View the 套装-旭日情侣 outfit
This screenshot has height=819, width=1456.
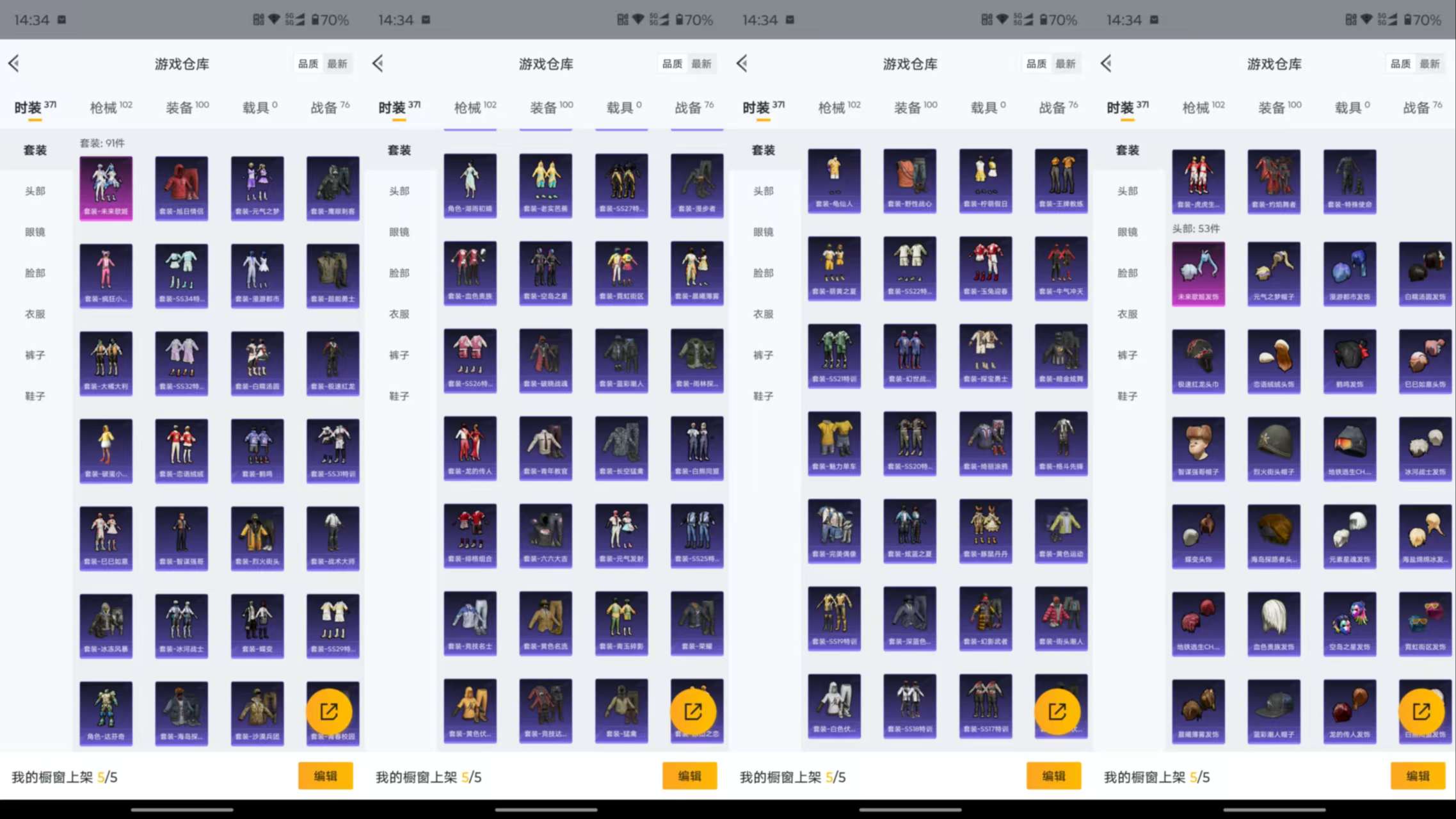(181, 186)
